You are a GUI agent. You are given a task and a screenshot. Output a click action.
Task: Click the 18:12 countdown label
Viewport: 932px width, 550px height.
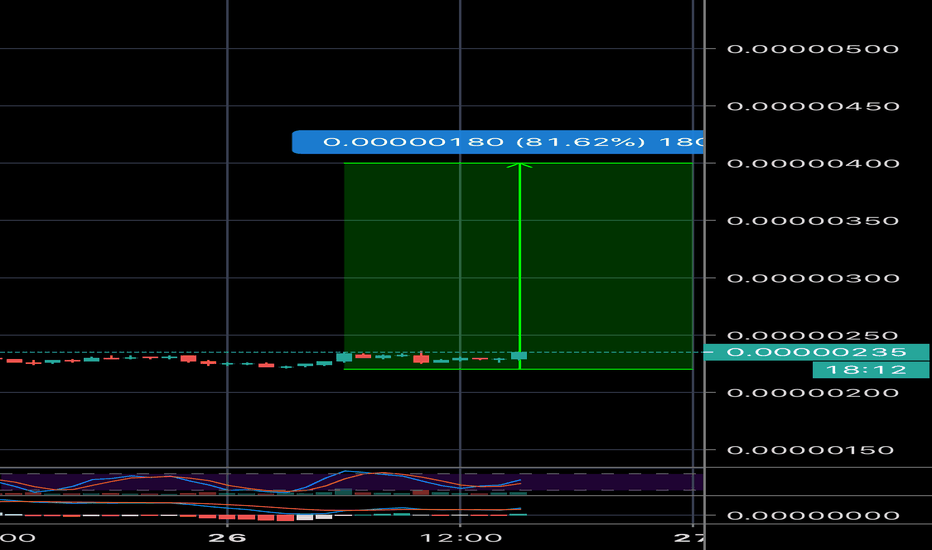(x=871, y=370)
